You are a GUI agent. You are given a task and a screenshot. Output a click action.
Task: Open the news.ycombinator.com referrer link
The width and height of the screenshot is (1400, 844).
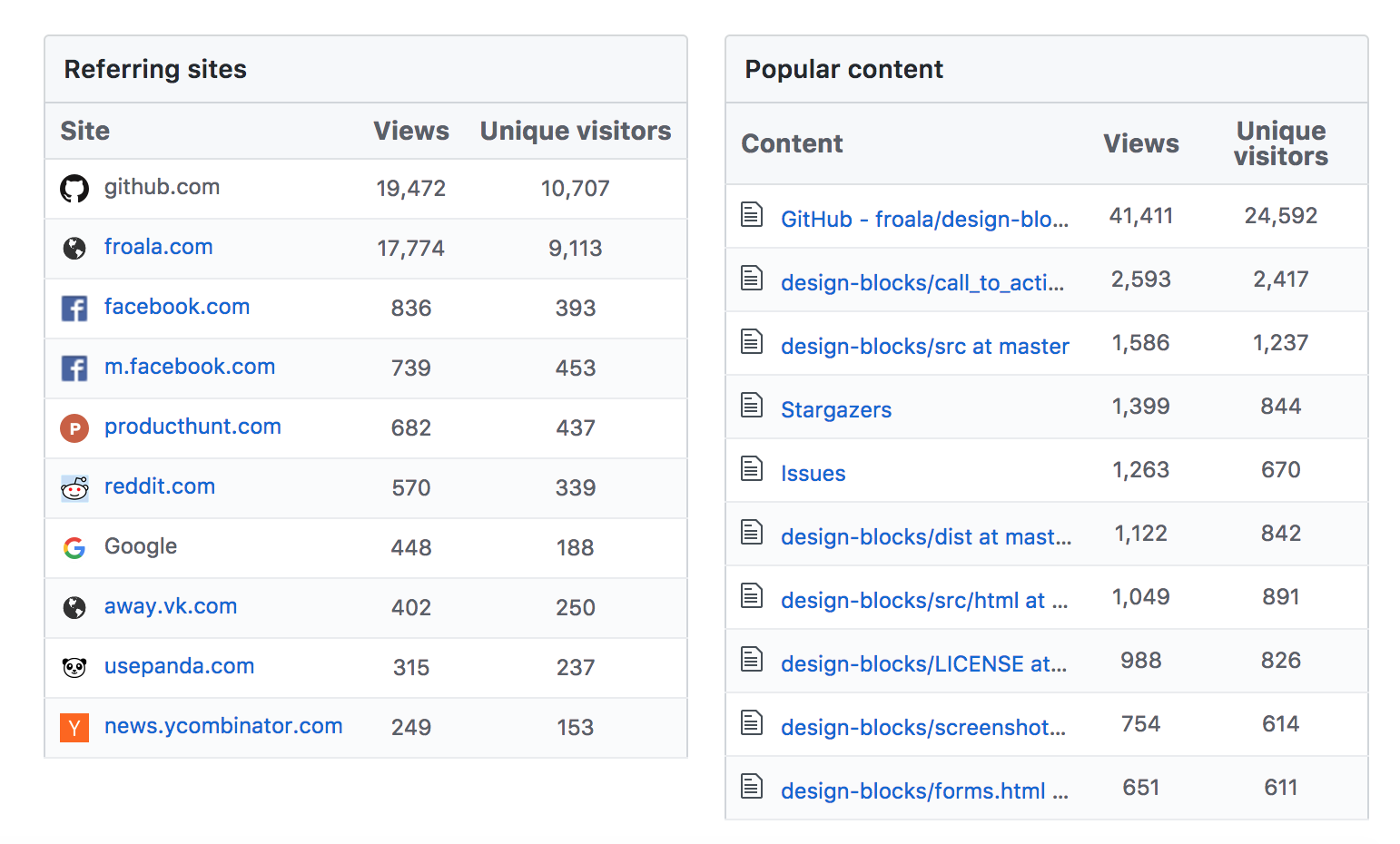pyautogui.click(x=223, y=726)
